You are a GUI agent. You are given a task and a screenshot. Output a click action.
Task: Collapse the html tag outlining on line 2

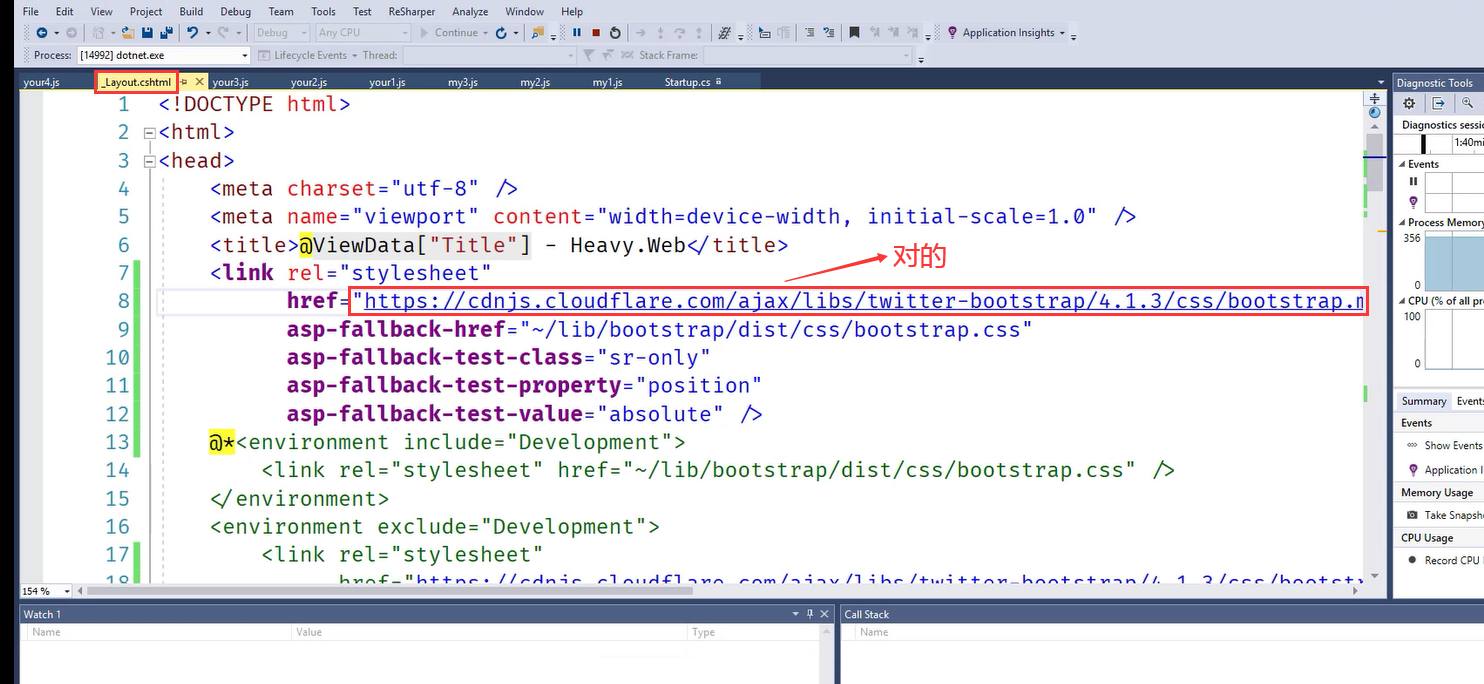click(x=150, y=132)
